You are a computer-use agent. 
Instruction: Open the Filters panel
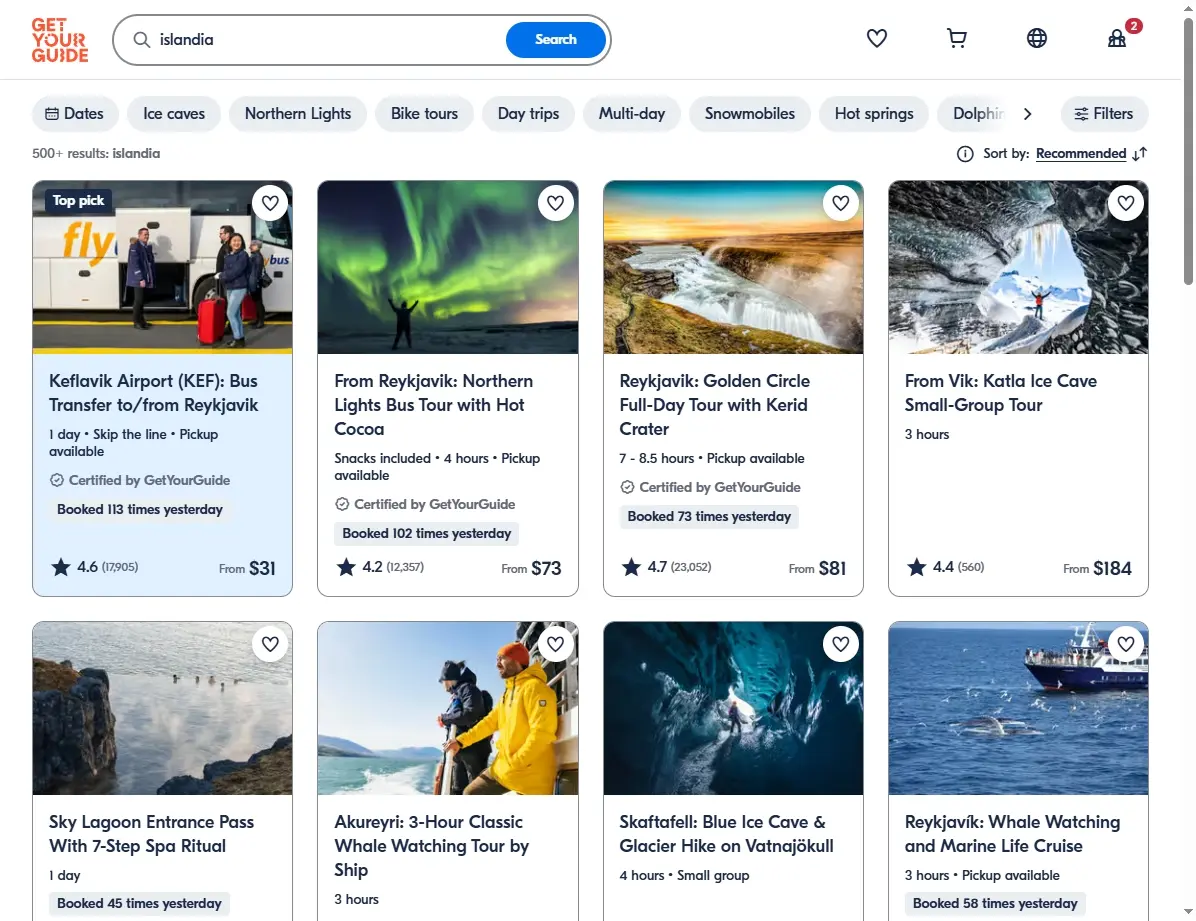[1104, 114]
